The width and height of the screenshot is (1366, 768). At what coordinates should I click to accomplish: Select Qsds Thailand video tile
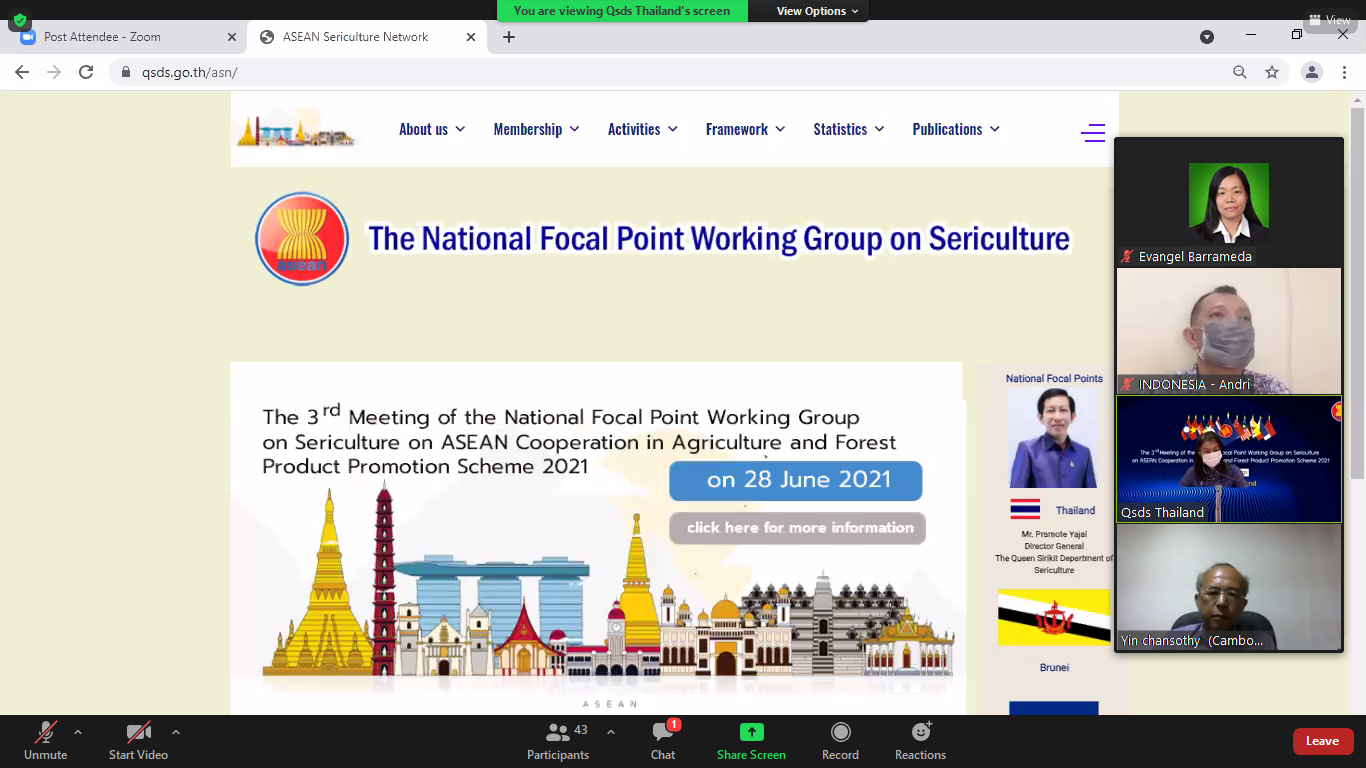point(1229,459)
